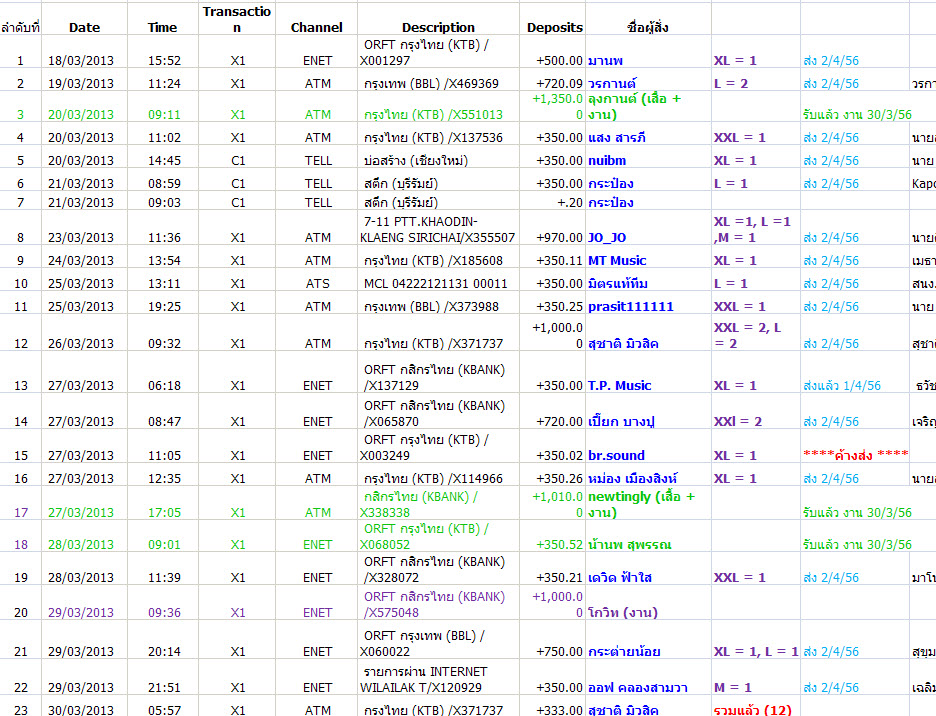Click the deposit cell +.20
The image size is (936, 716).
[x=552, y=202]
